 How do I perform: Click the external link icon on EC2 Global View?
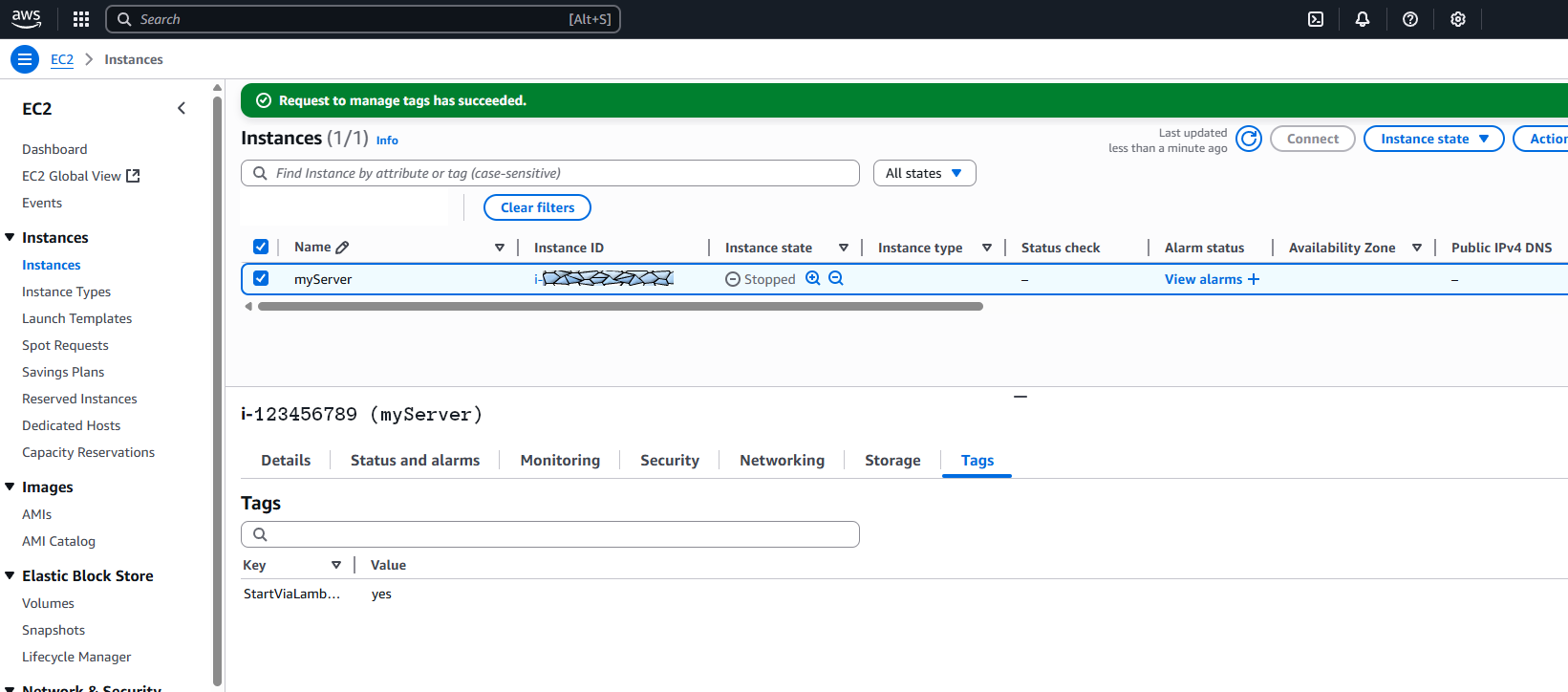point(133,176)
